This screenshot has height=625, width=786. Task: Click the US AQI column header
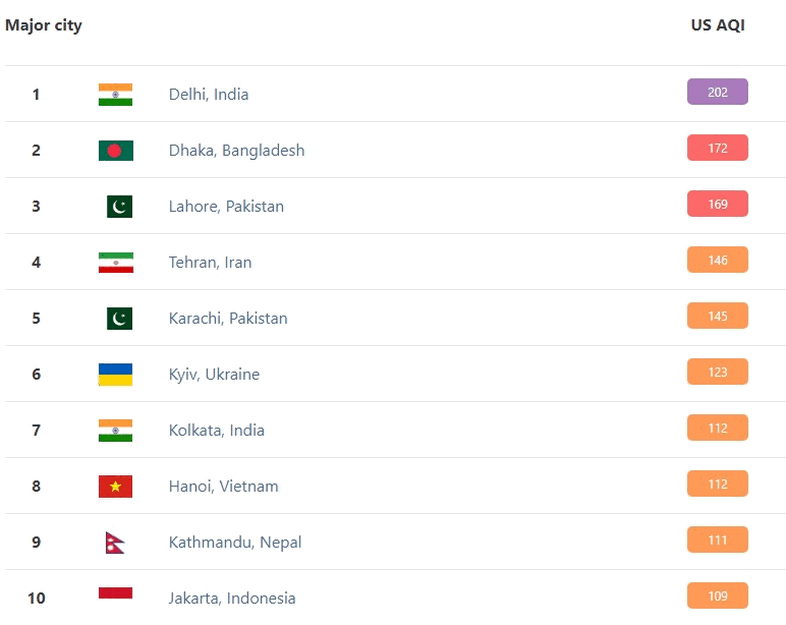coord(718,25)
